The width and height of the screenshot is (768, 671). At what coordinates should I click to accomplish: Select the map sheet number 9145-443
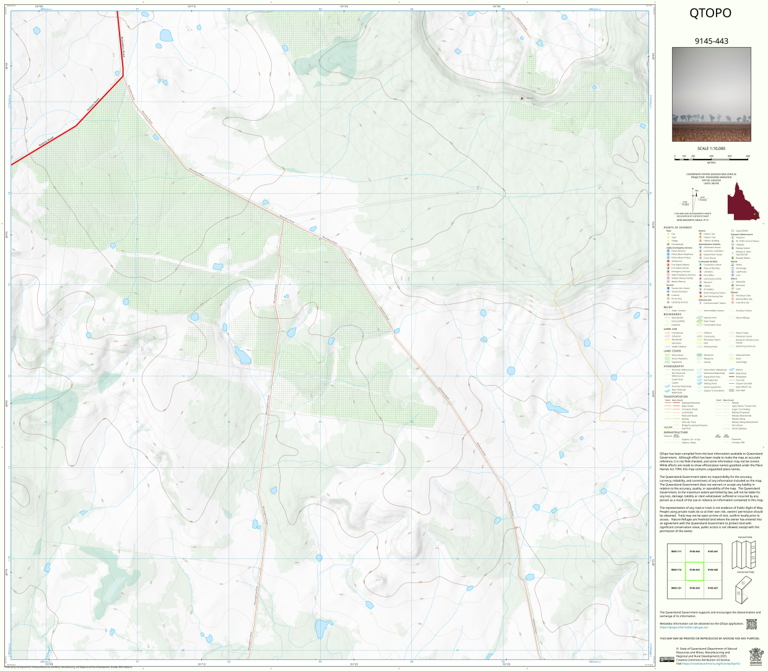coord(711,41)
